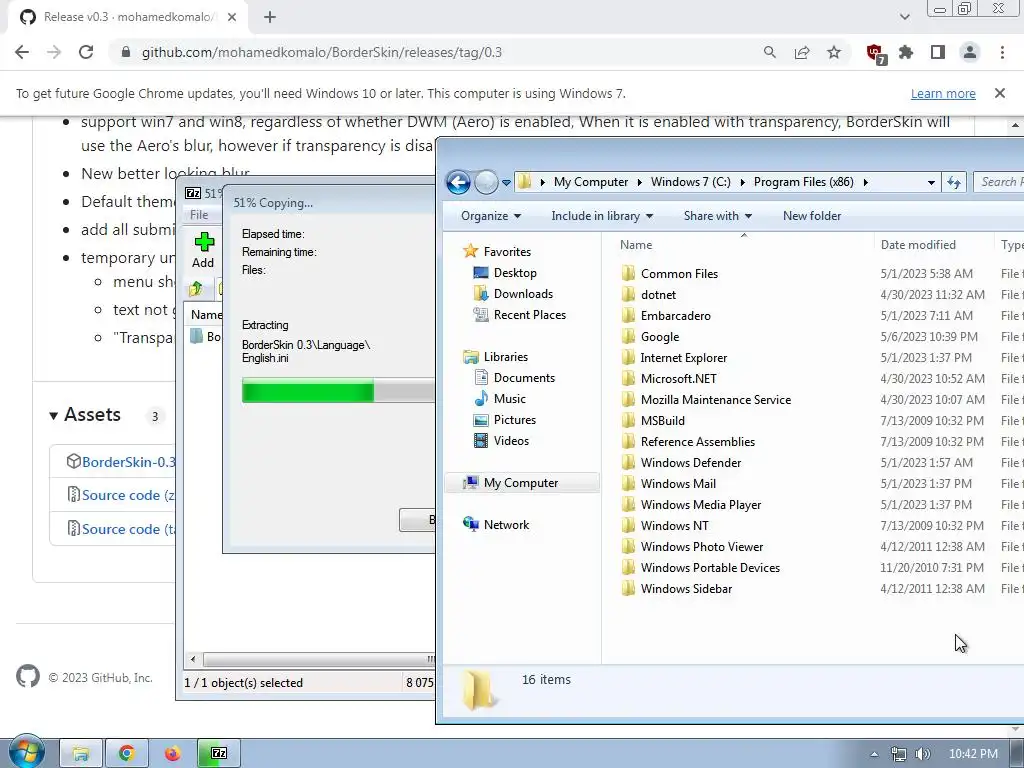The height and width of the screenshot is (768, 1024).
Task: Expand arrow after Program Files (x86) breadcrumb
Action: (865, 182)
